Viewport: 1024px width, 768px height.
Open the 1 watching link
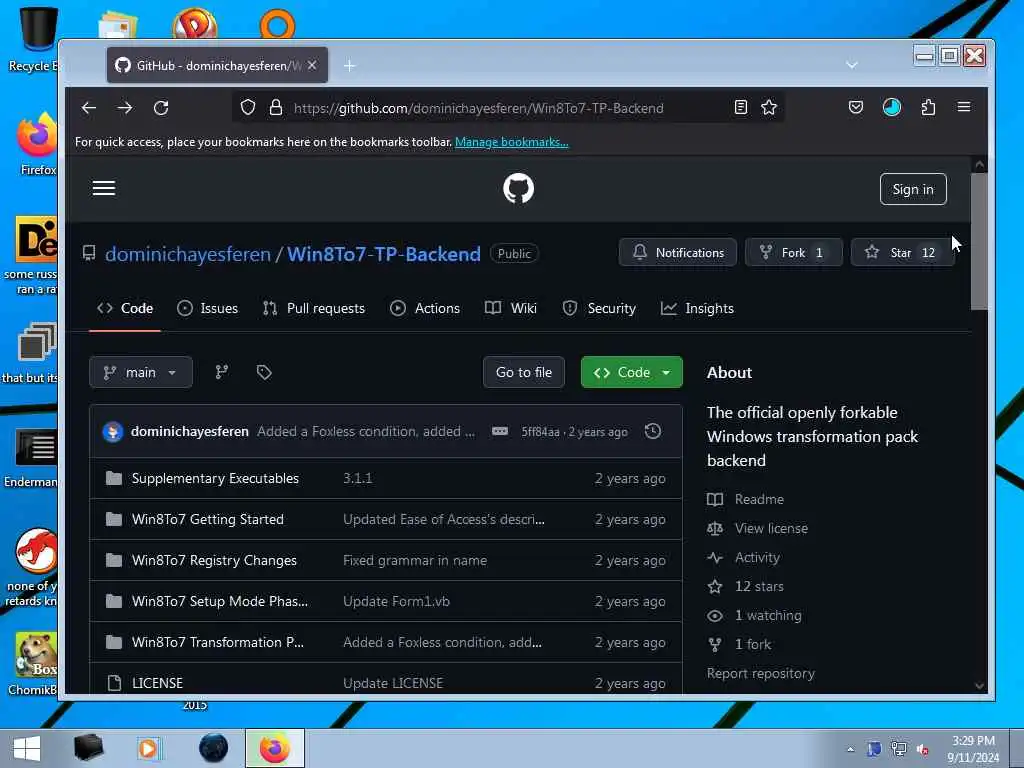(768, 615)
